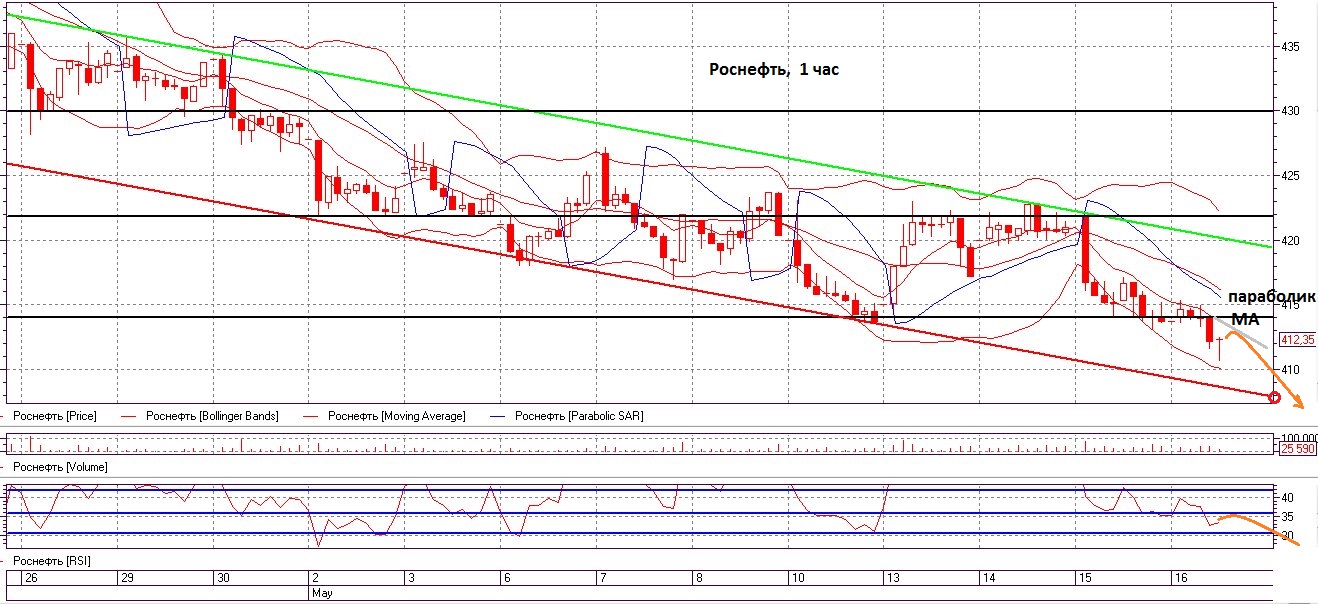The height and width of the screenshot is (604, 1318).
Task: Click the RSI axis value 30
Action: coord(1288,537)
